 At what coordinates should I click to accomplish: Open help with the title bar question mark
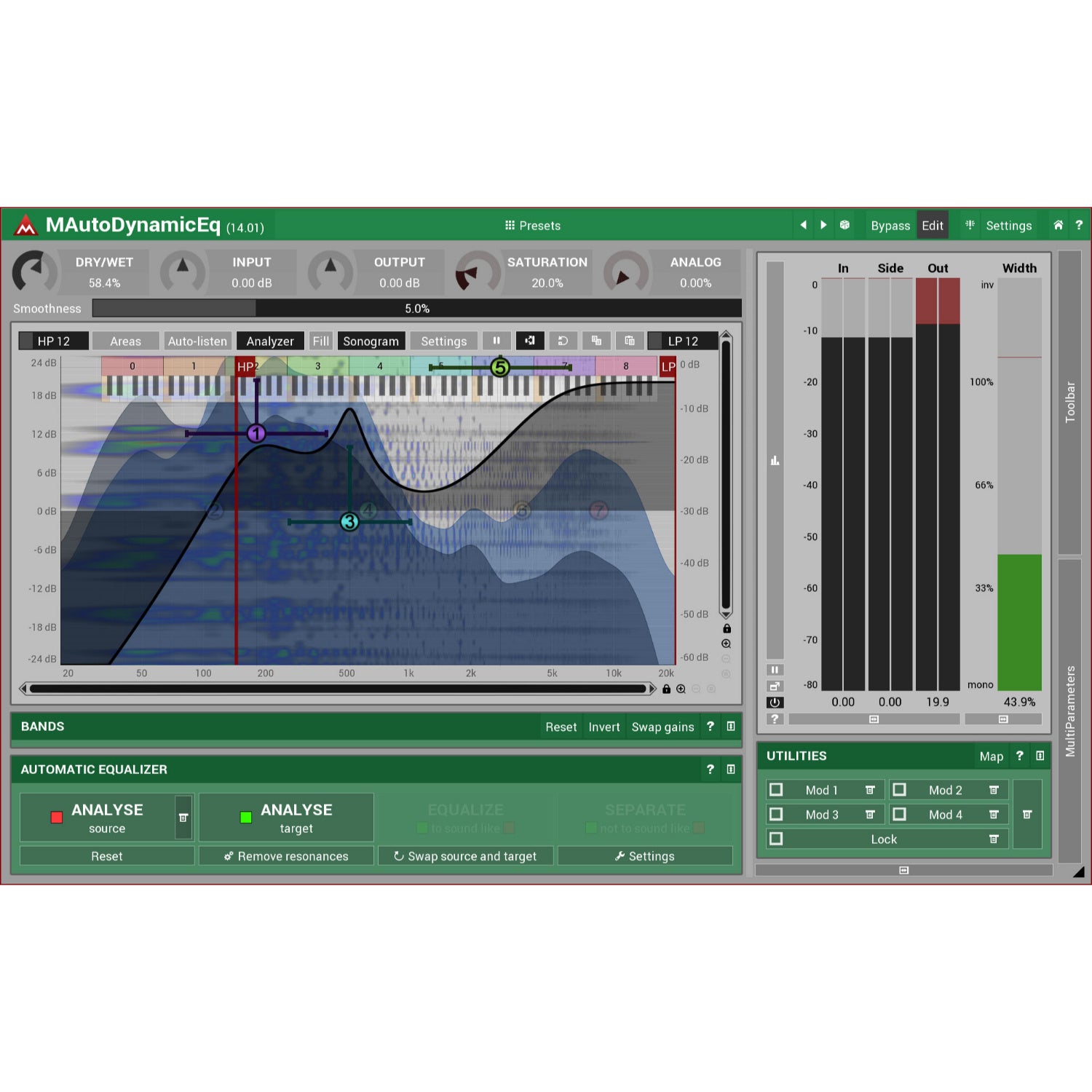pos(1079,225)
